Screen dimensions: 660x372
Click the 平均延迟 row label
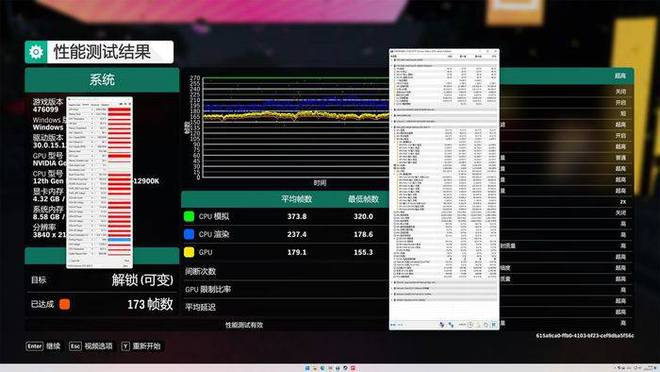point(200,307)
